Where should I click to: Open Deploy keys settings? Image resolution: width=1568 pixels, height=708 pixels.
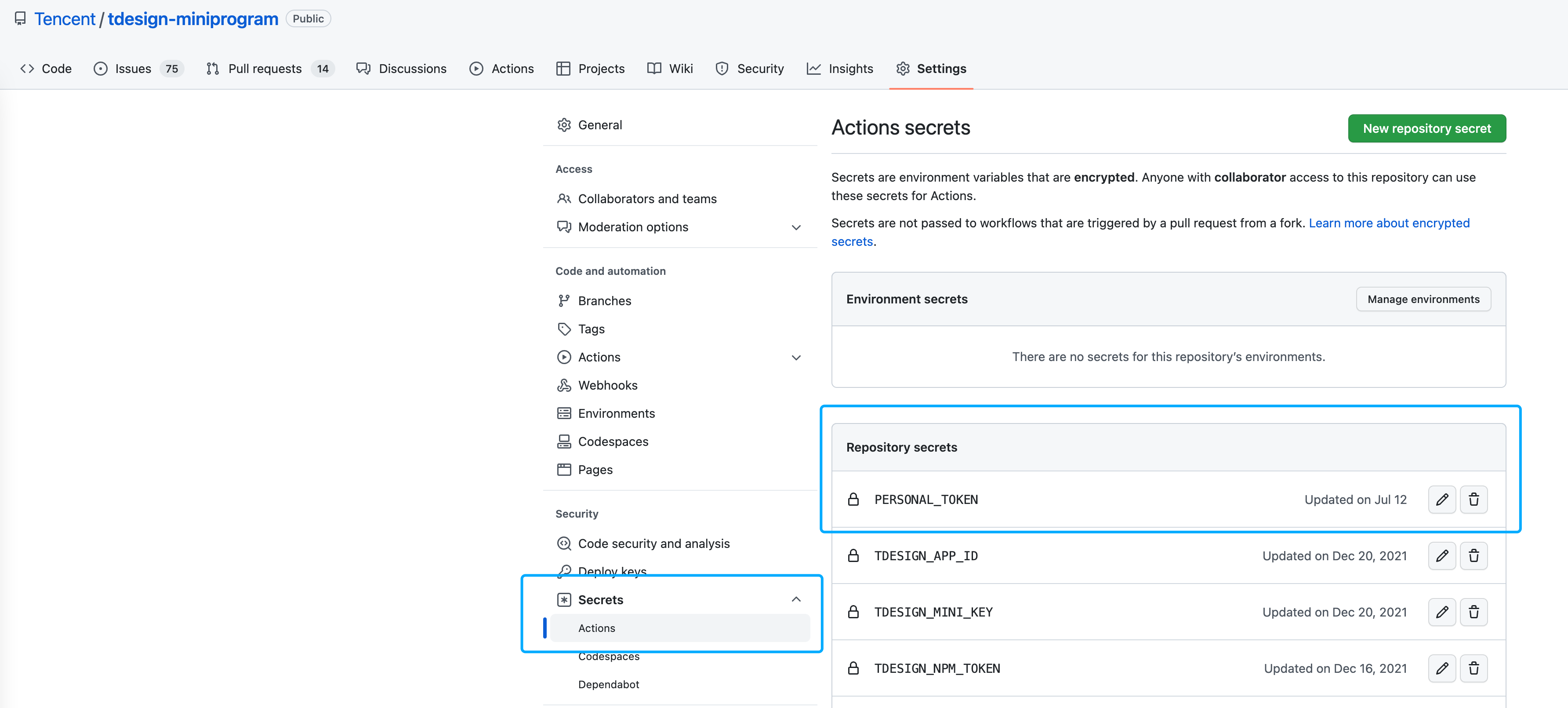pos(680,572)
